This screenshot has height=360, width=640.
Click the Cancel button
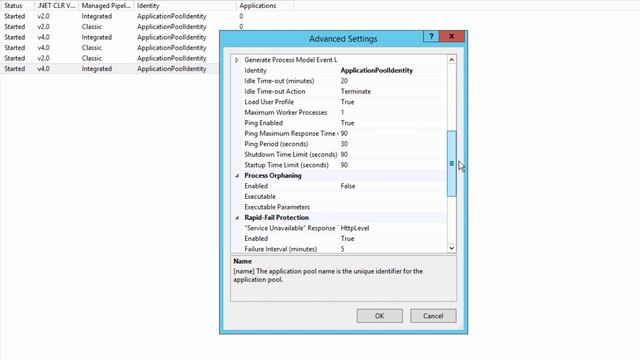coord(433,316)
